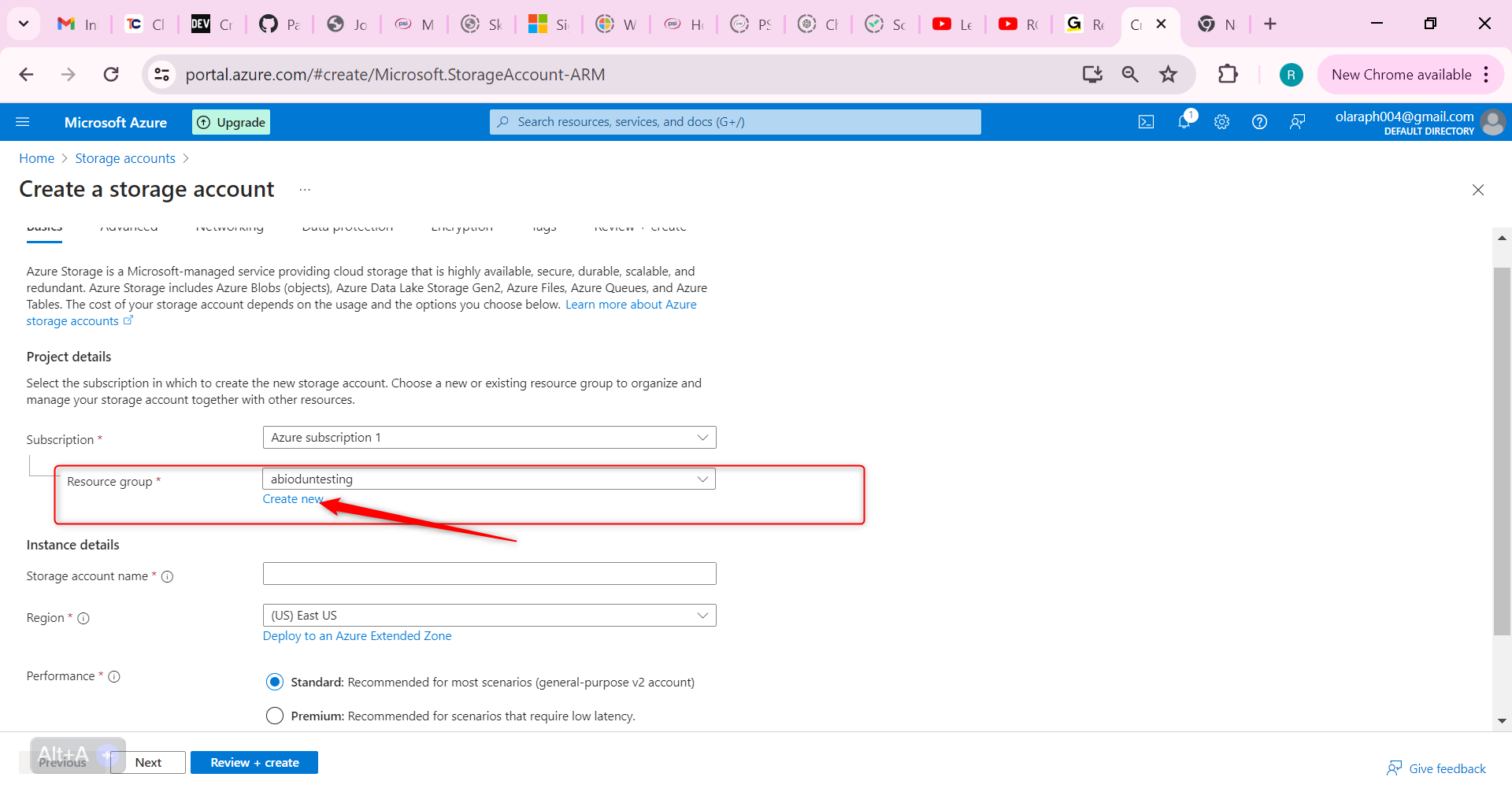Image resolution: width=1512 pixels, height=803 pixels.
Task: Open the olaraph004 account avatar
Action: coord(1492,122)
